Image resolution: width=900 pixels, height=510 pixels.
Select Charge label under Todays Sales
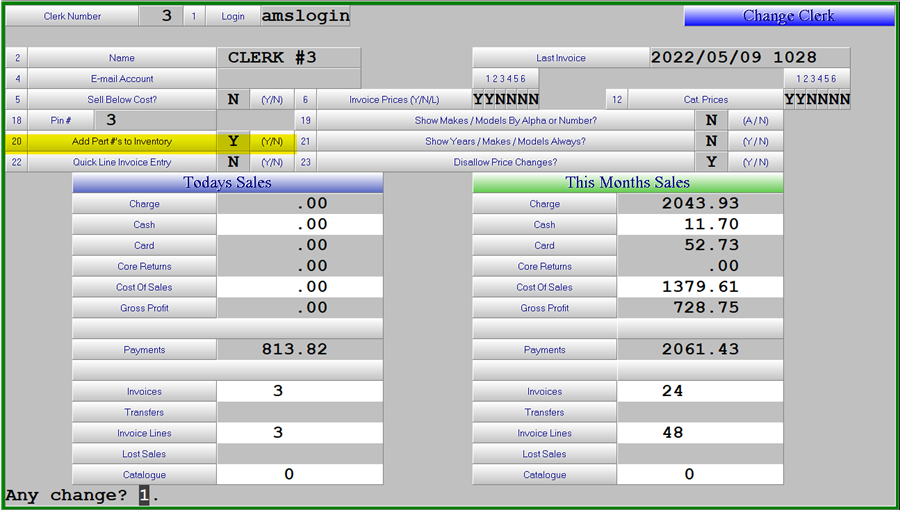pyautogui.click(x=144, y=204)
